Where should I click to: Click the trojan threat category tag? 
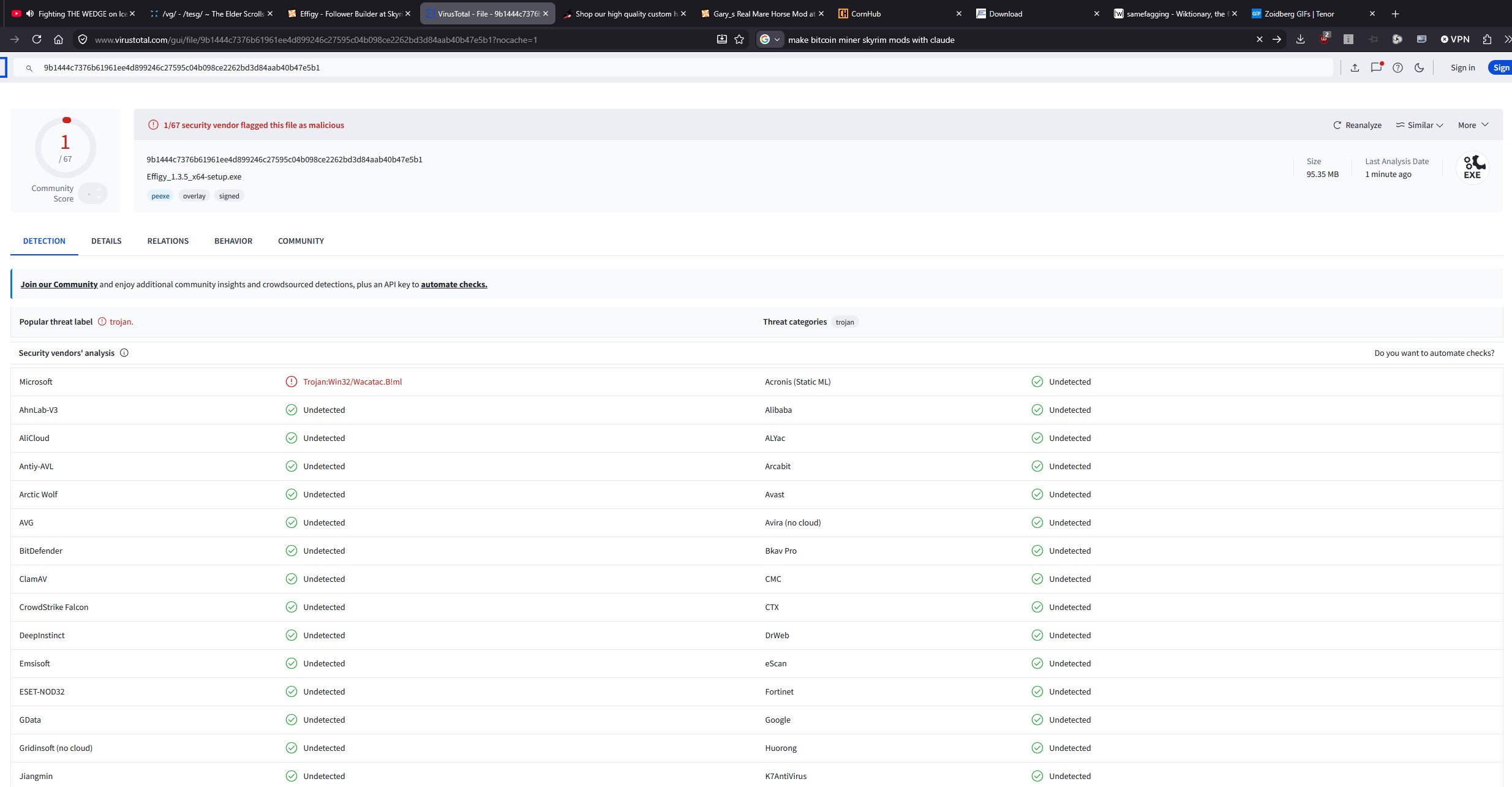[844, 322]
